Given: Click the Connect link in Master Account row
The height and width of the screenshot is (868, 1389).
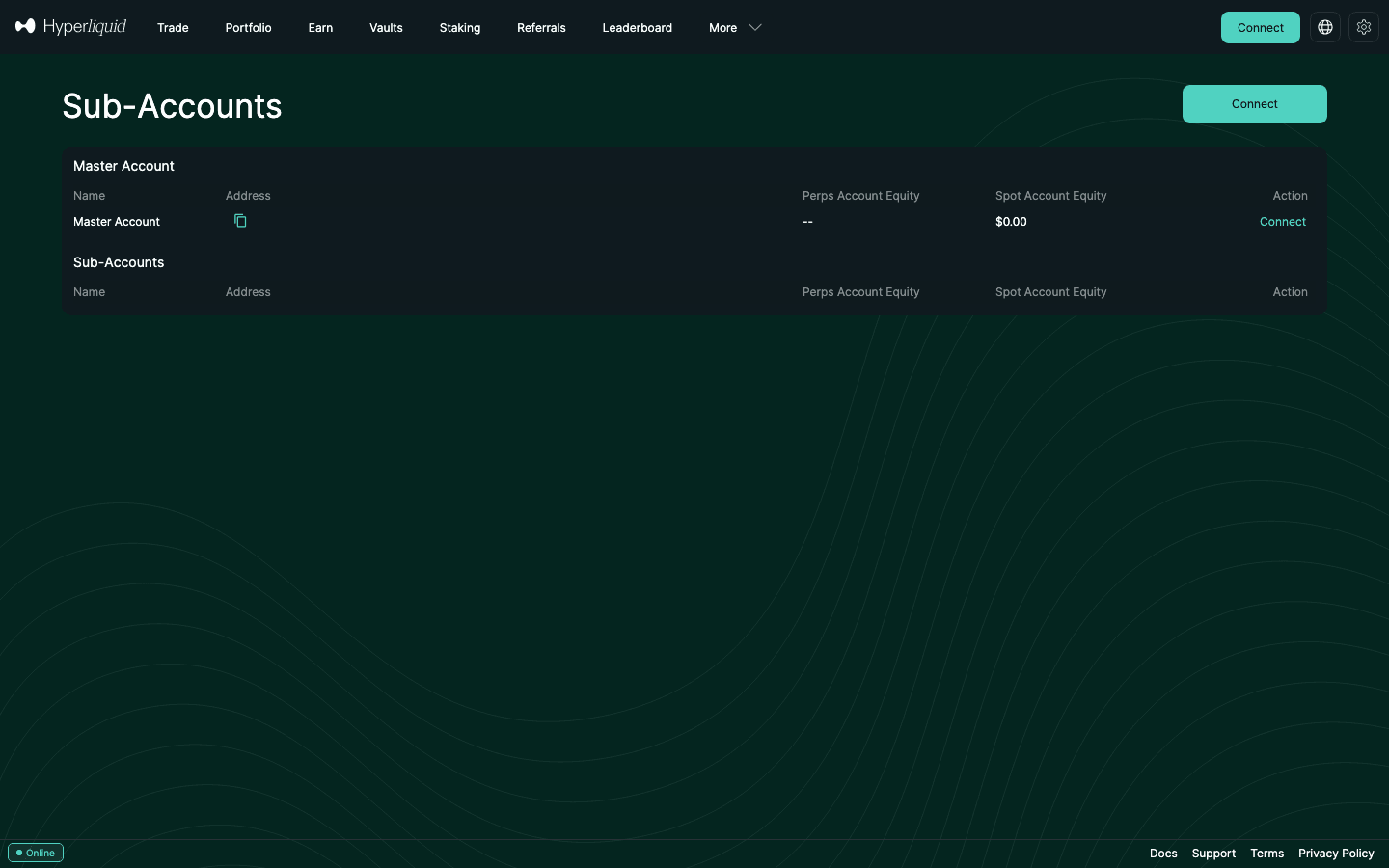Looking at the screenshot, I should 1283,222.
